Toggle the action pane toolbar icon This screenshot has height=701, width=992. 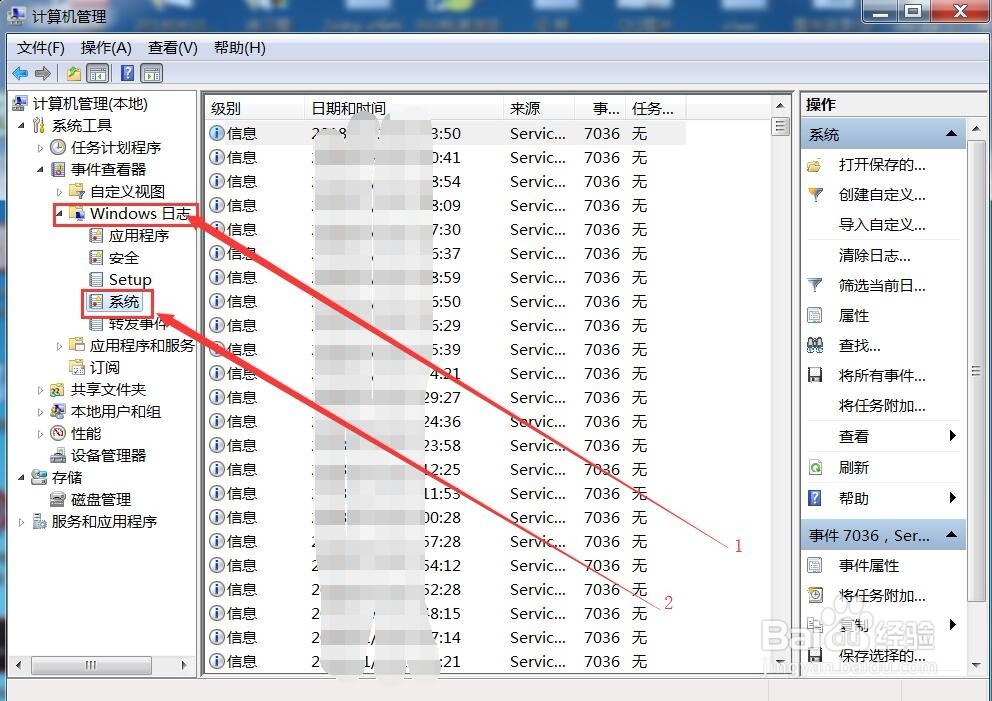click(152, 73)
